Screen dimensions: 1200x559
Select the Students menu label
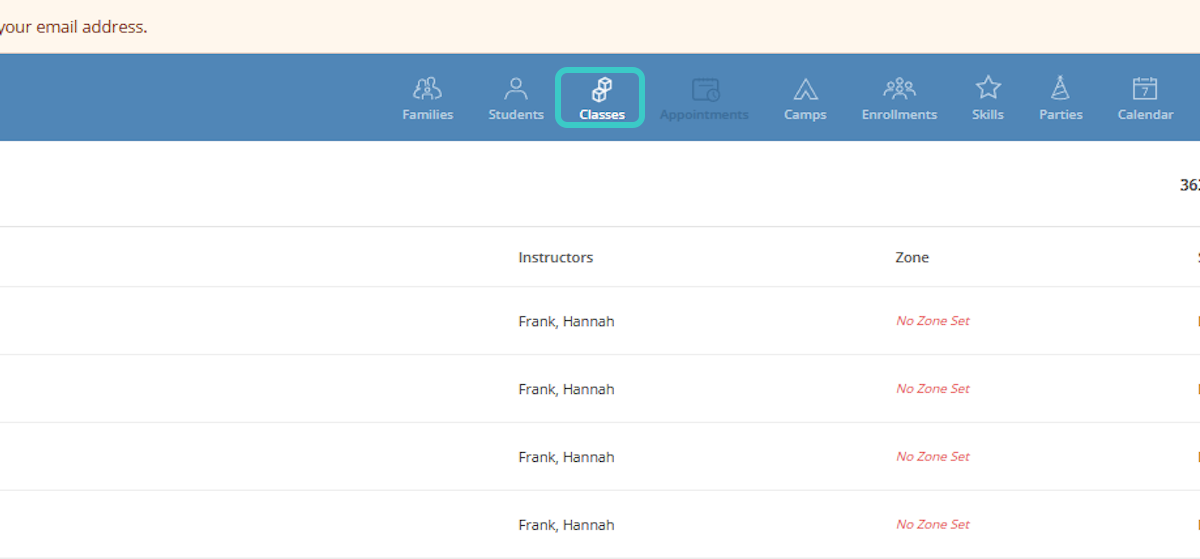(x=516, y=115)
